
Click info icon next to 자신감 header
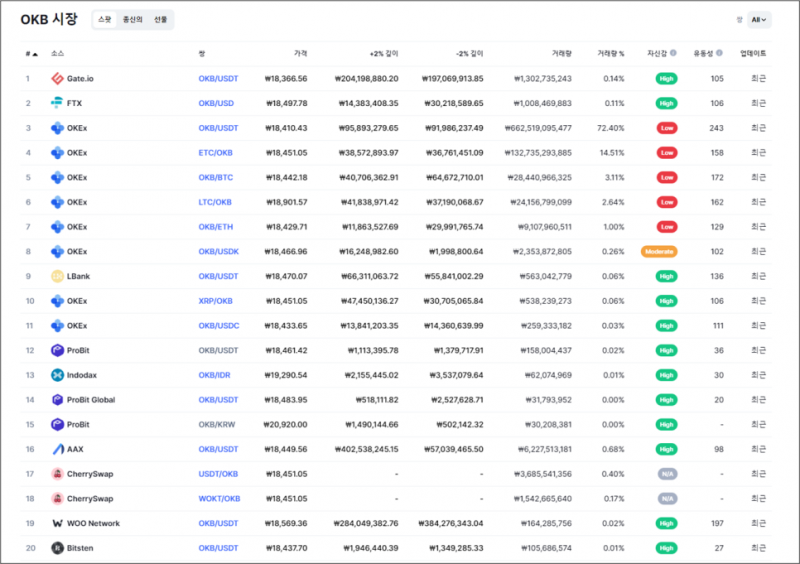pos(673,53)
